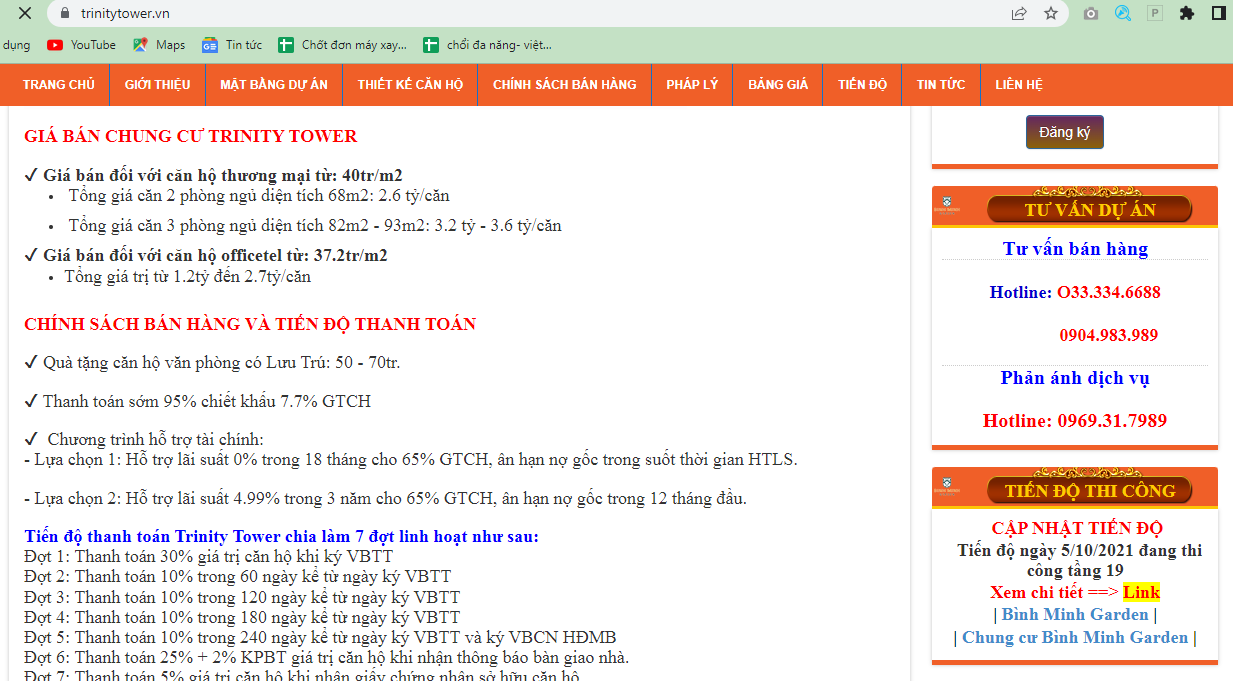This screenshot has height=681, width=1233.
Task: Select CHÍNH SÁCH BÁN HÀNG in navigation
Action: click(x=564, y=85)
